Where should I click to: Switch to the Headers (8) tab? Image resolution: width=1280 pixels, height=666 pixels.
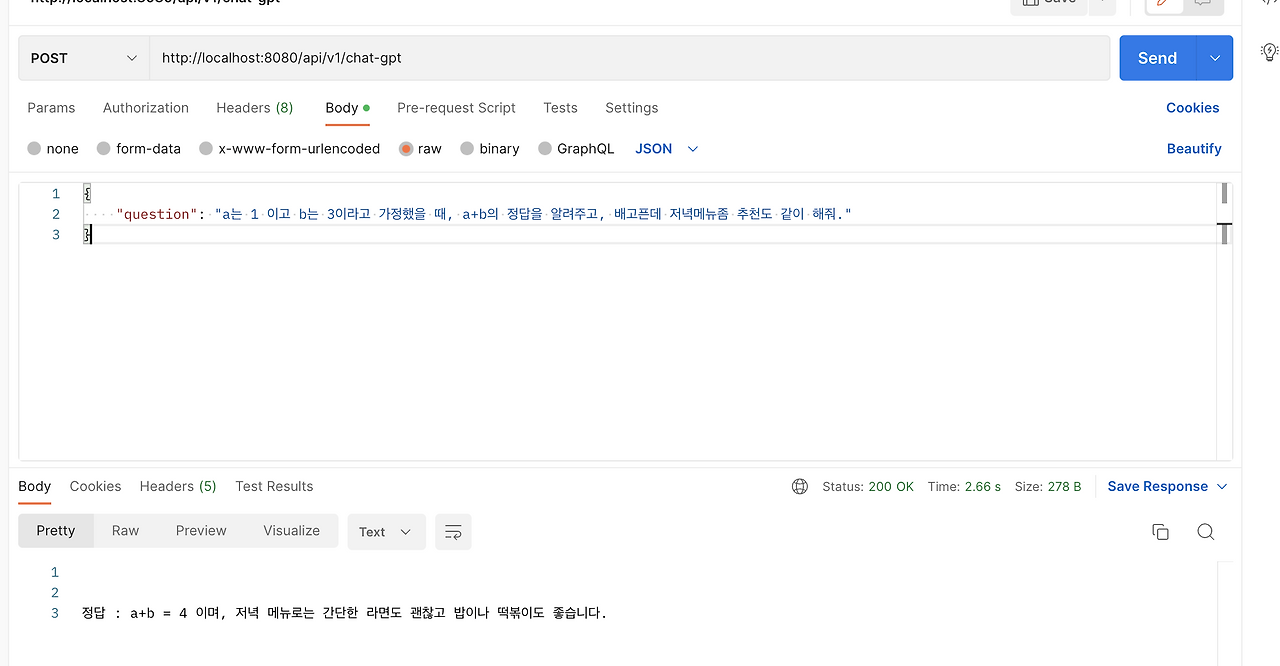[x=254, y=108]
